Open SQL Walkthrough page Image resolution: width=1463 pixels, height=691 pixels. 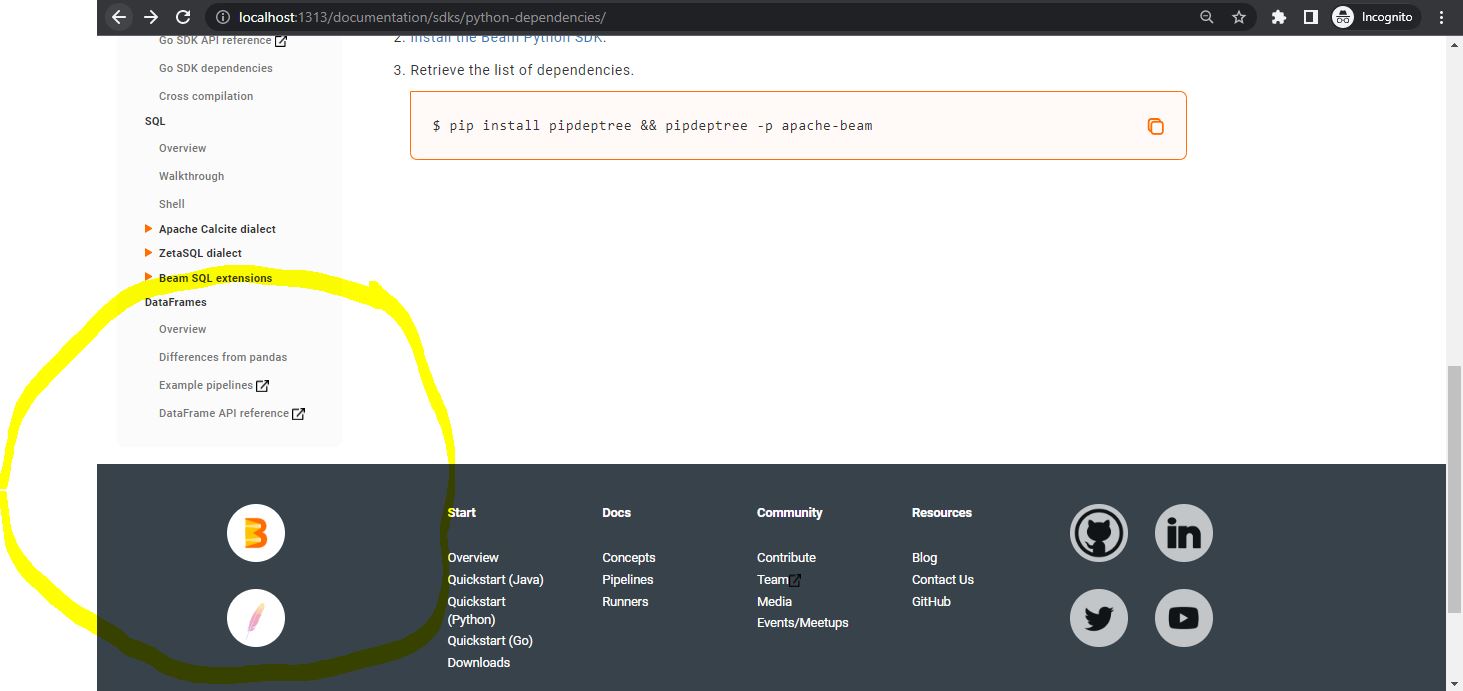click(x=192, y=176)
